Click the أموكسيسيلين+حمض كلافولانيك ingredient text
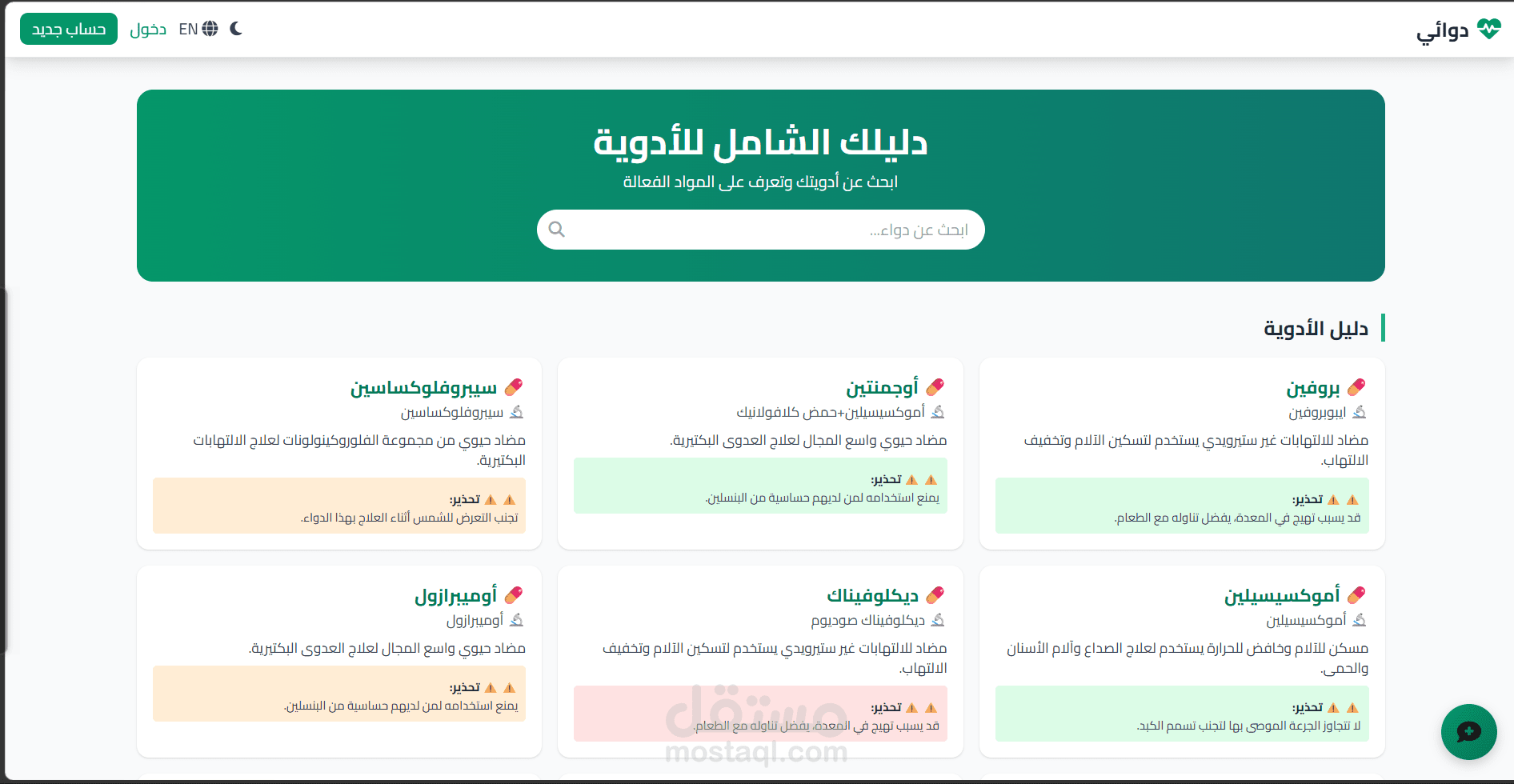 click(831, 413)
